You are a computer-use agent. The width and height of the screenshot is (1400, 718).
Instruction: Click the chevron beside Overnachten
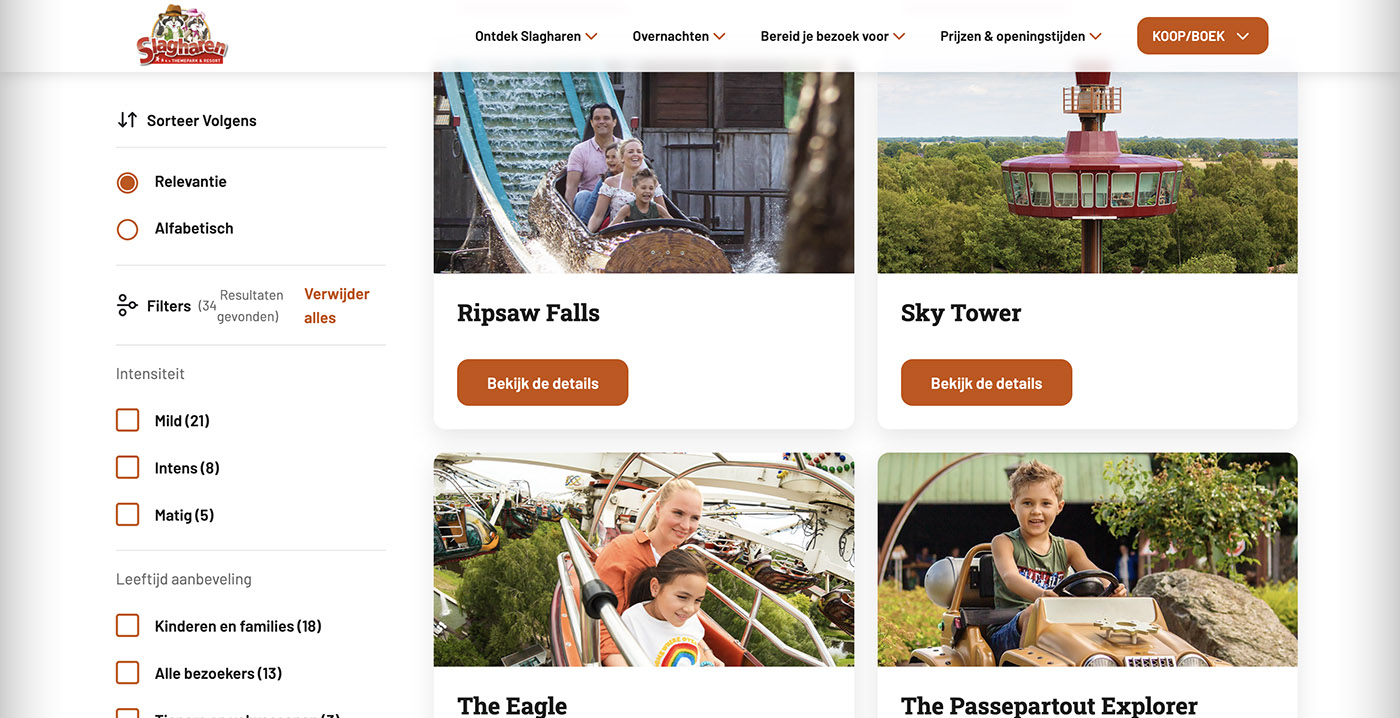pos(719,37)
